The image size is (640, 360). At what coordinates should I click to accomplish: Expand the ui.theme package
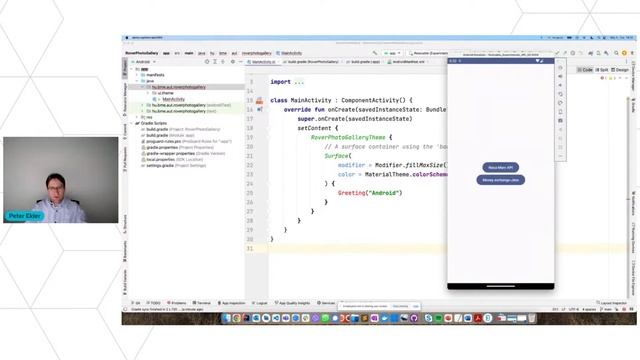149,93
